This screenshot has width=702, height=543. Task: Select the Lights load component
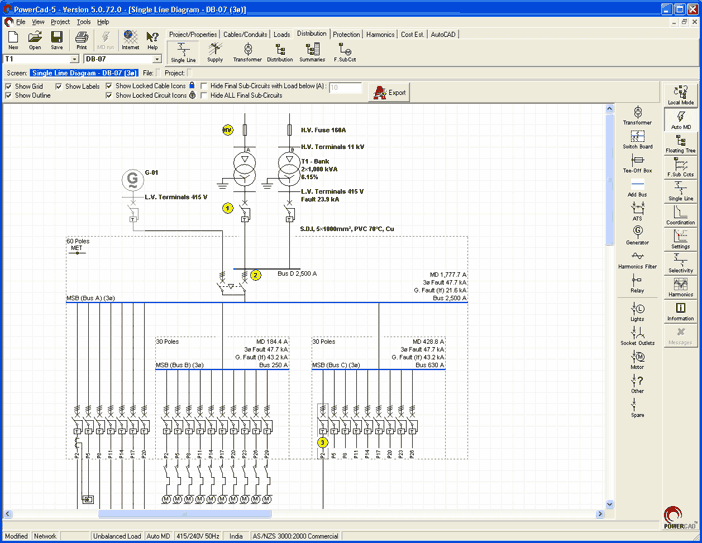tap(638, 312)
